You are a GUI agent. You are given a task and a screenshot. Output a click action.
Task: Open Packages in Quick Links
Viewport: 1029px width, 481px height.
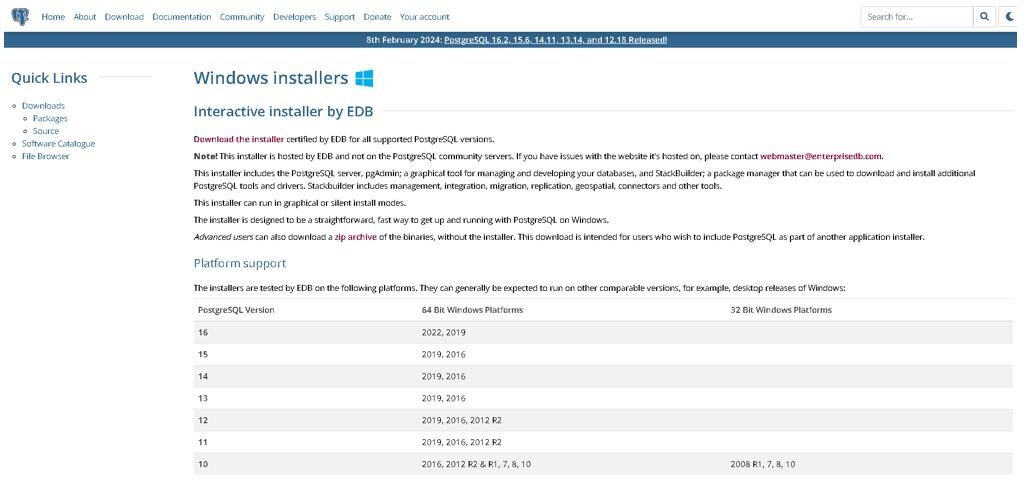50,118
